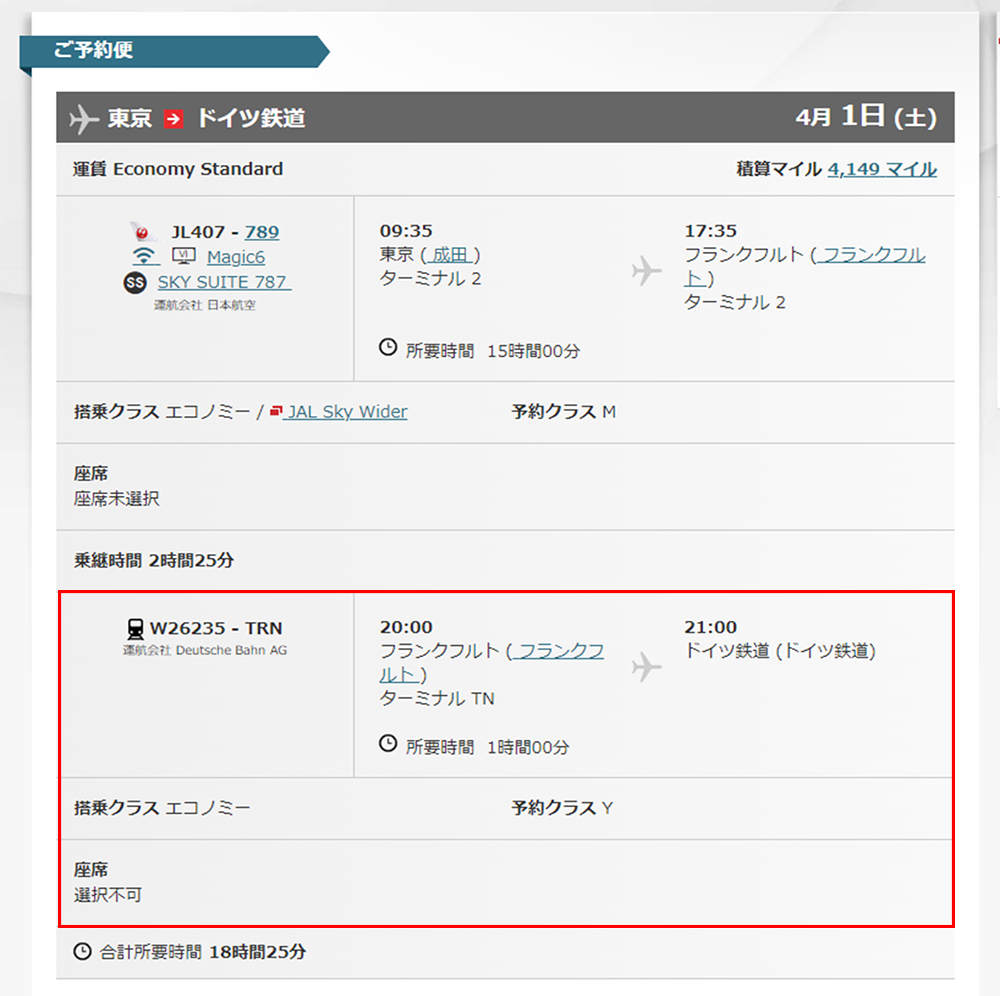Click the SS badge next to SKY SUITE 787
The width and height of the screenshot is (1000, 996).
click(x=135, y=283)
